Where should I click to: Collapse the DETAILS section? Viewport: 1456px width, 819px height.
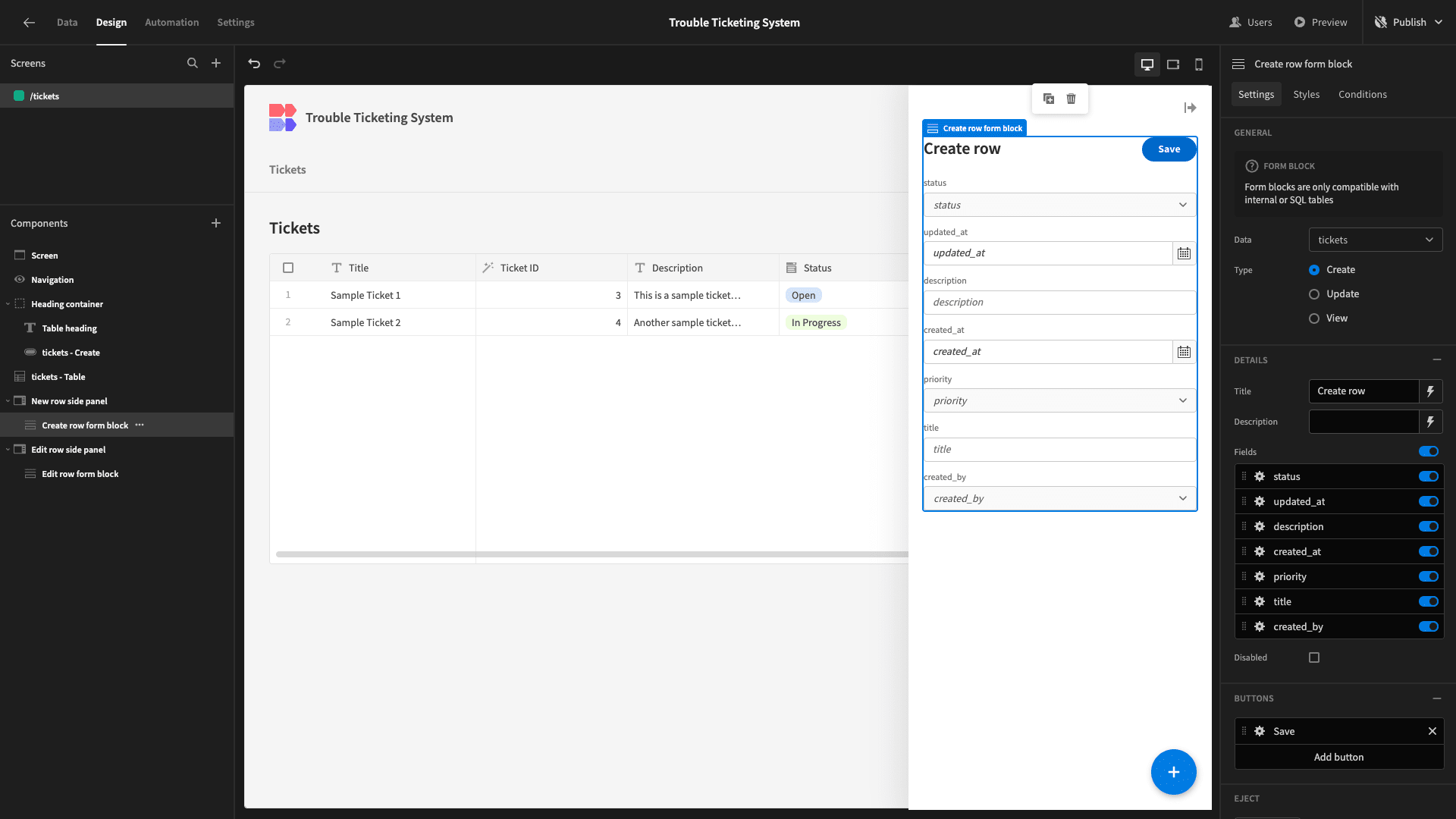(x=1437, y=360)
